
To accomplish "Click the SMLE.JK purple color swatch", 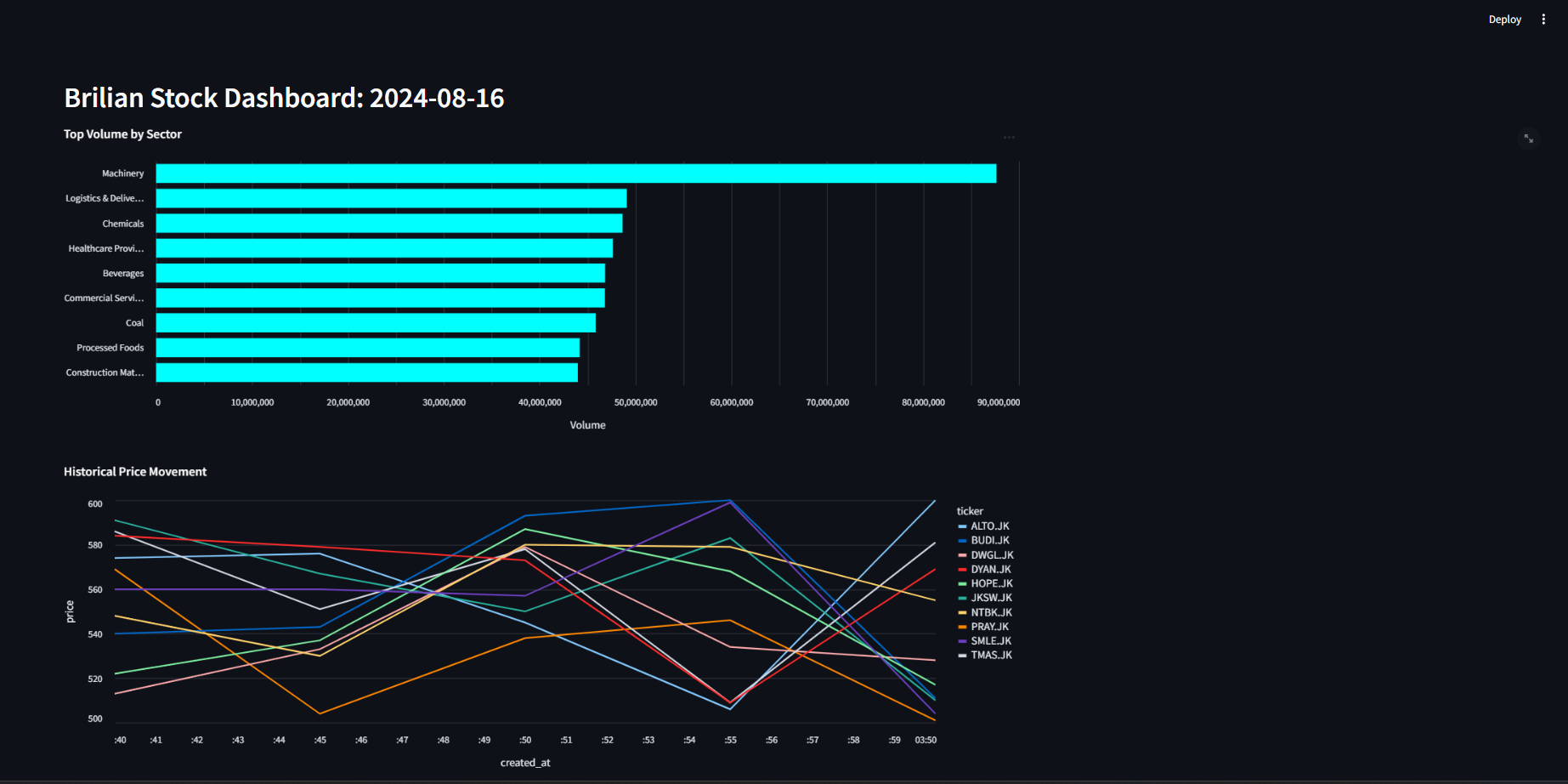I will coord(961,640).
